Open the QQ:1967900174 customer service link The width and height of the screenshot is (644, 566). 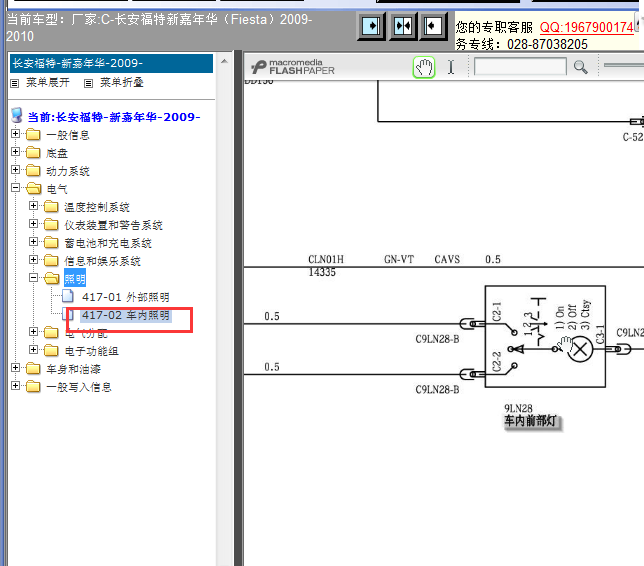[586, 28]
